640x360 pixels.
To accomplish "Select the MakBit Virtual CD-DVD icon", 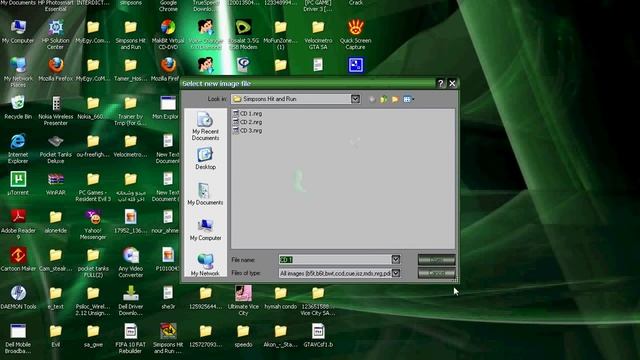I will coord(168,35).
